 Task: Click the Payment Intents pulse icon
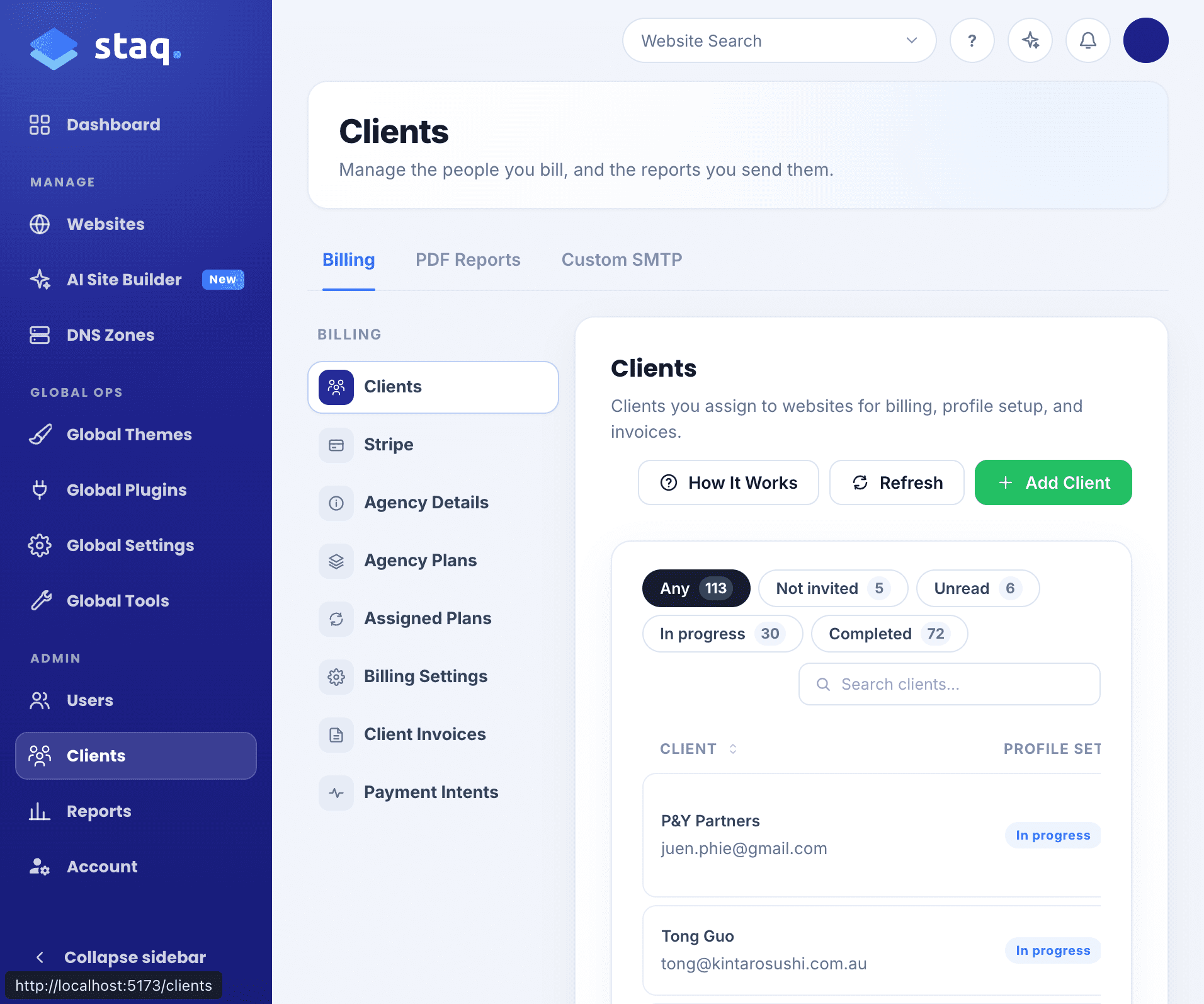pyautogui.click(x=336, y=793)
